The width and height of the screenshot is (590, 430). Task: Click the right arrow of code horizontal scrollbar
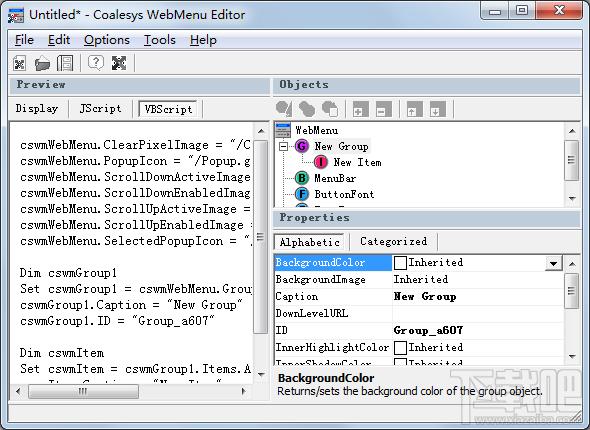pos(243,392)
